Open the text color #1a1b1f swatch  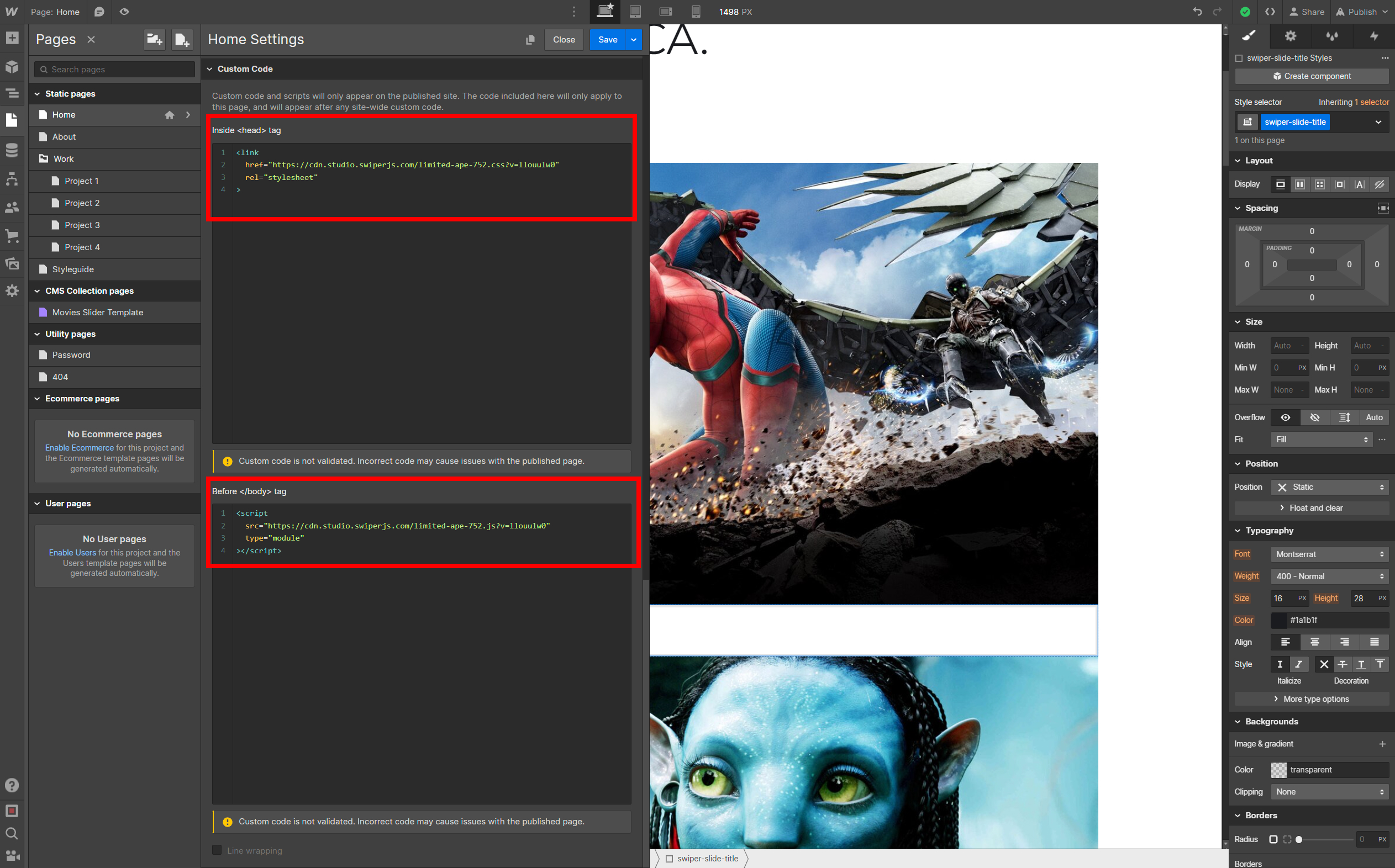1279,620
